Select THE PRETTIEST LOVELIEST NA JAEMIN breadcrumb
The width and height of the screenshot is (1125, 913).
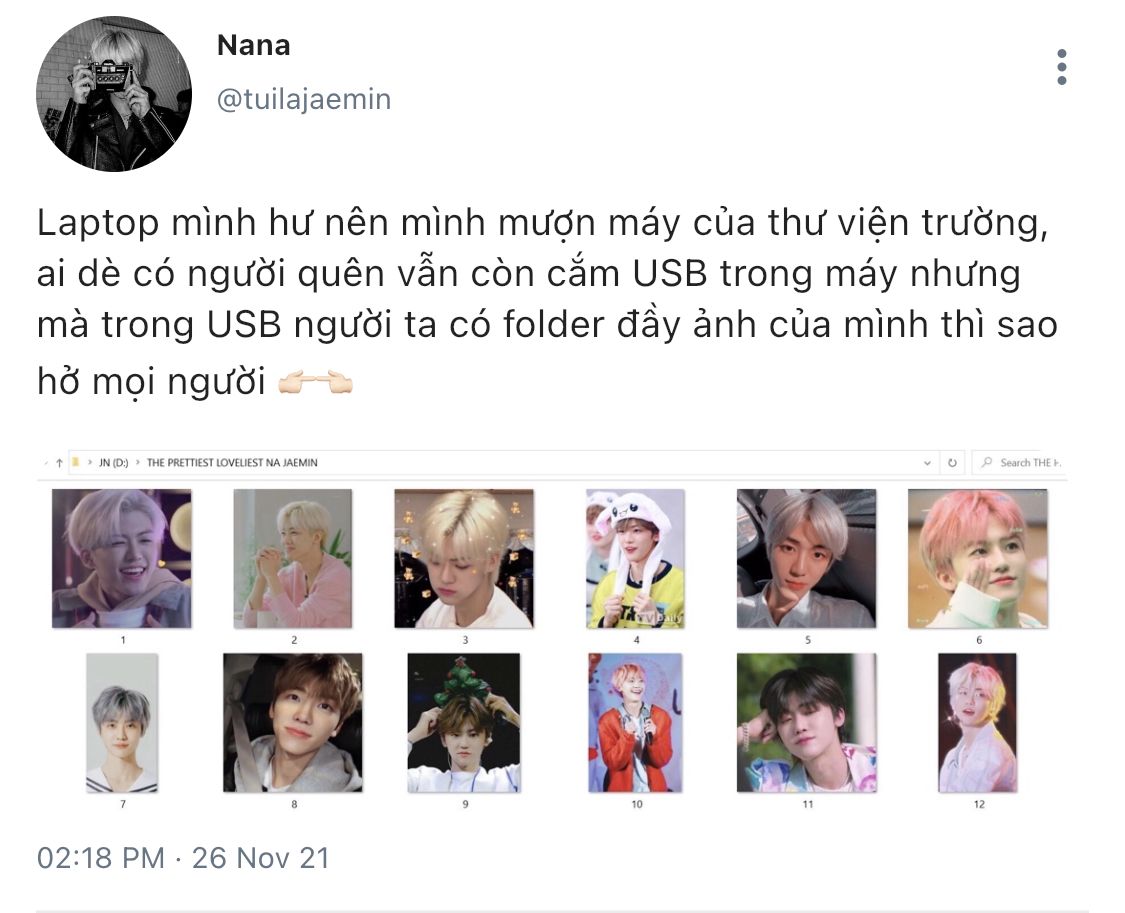click(232, 463)
